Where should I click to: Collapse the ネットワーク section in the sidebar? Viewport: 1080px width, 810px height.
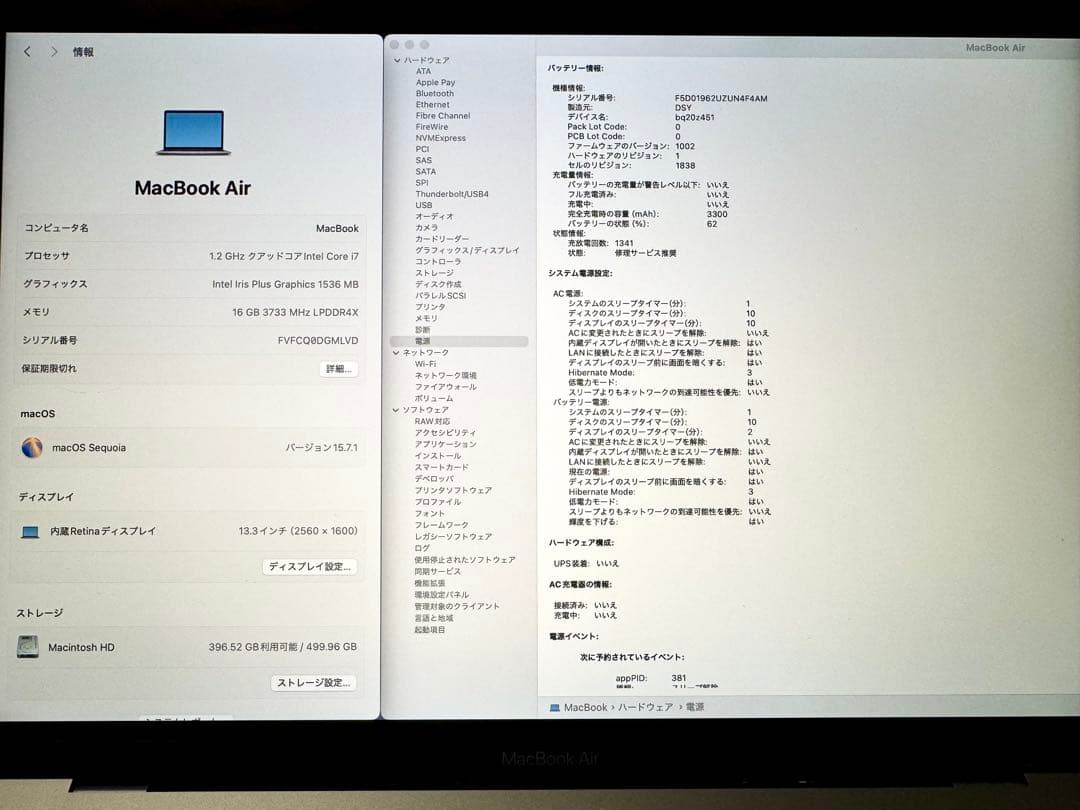[x=396, y=352]
